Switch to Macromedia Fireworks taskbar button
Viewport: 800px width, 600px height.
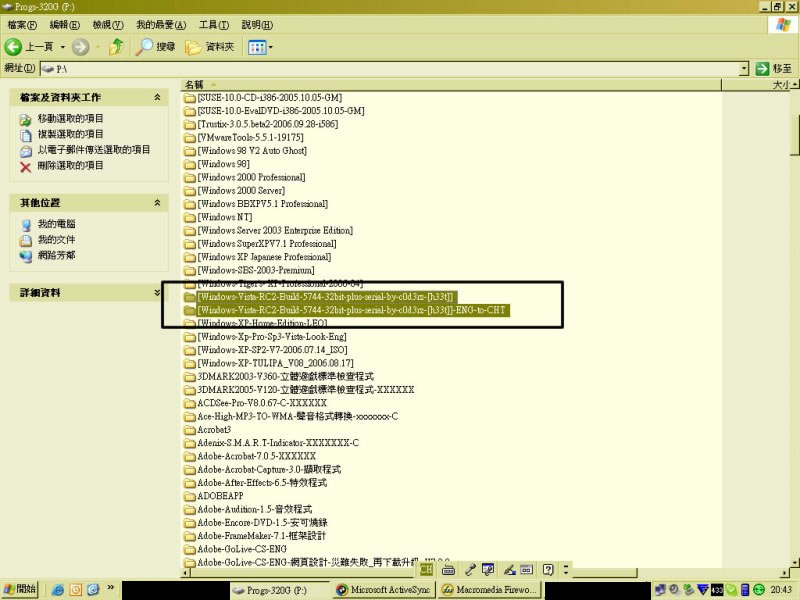pos(490,590)
